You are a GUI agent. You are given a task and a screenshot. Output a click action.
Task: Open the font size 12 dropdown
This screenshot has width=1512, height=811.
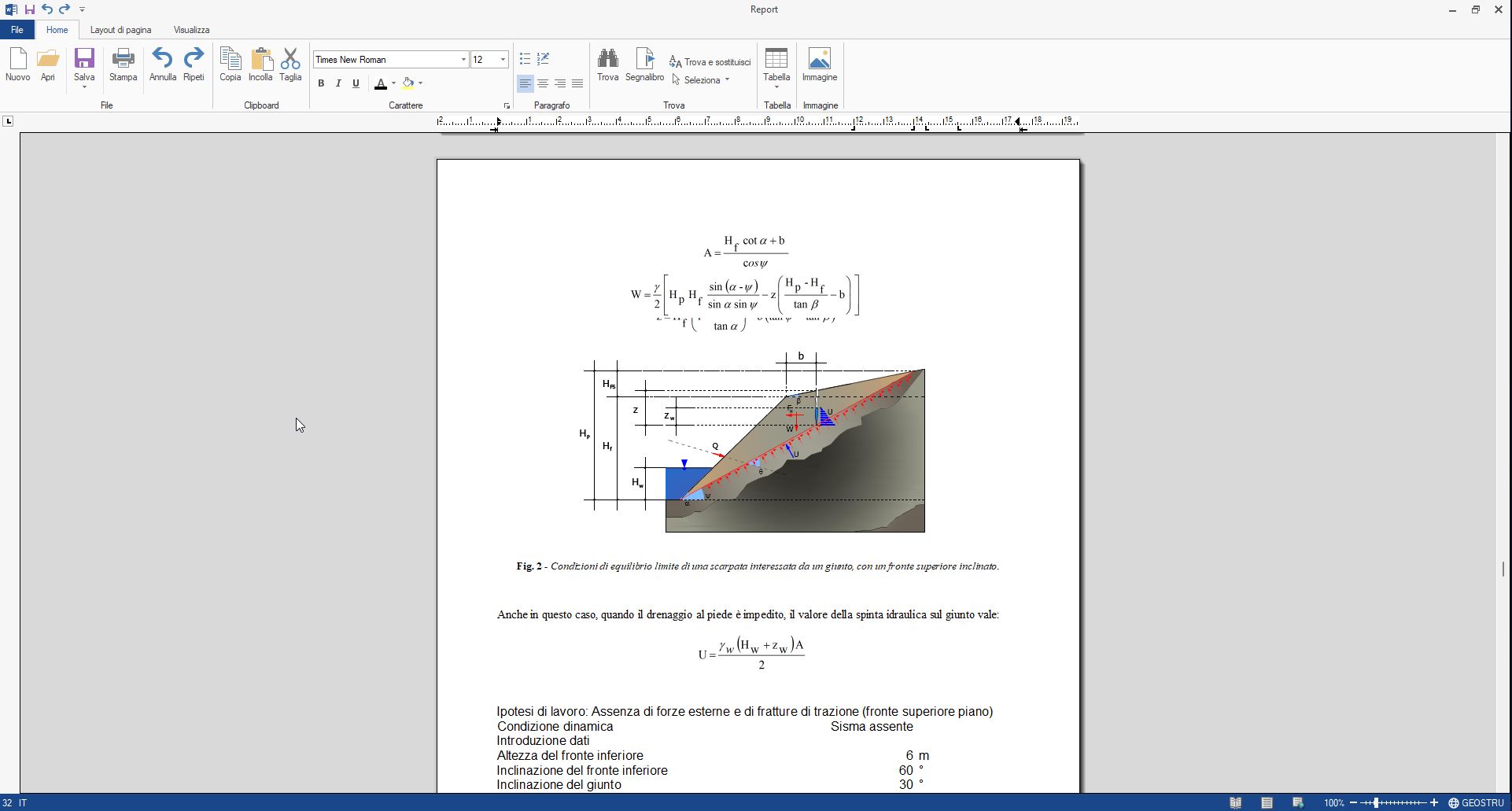(x=503, y=60)
